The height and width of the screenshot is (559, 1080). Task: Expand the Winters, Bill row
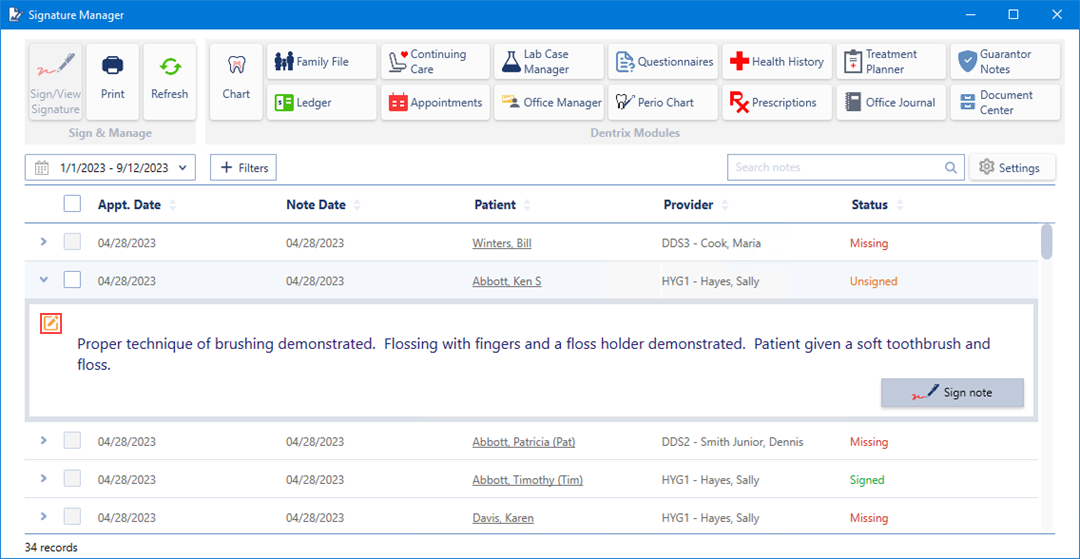click(43, 242)
